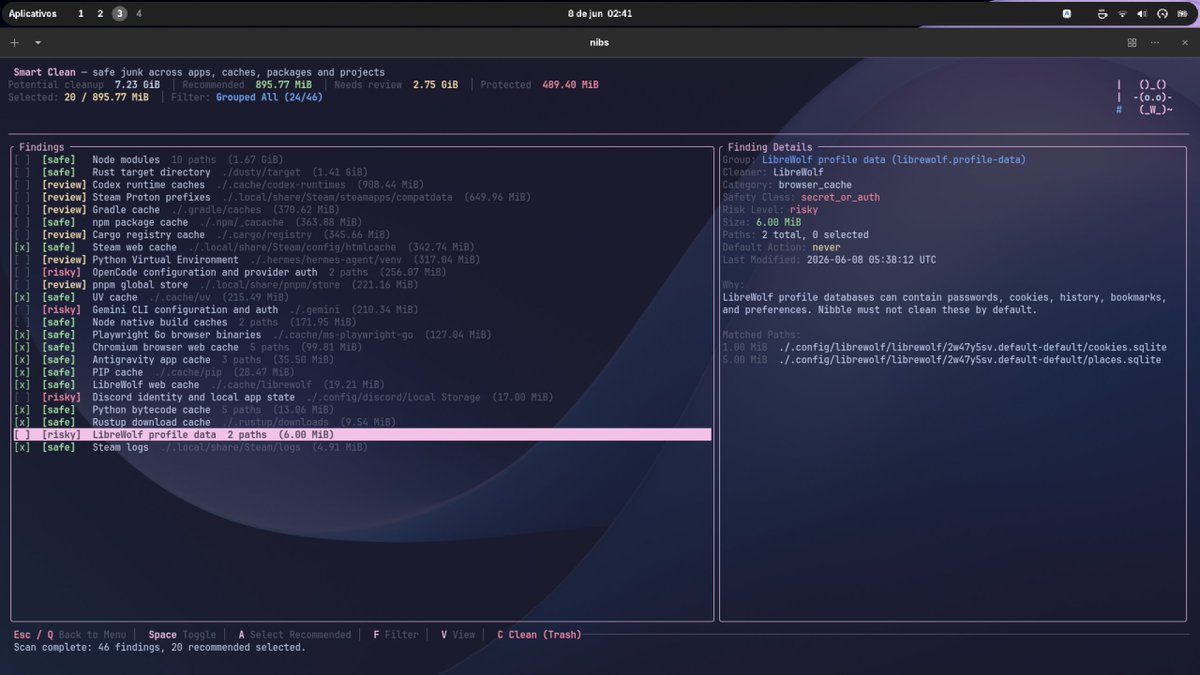Image resolution: width=1200 pixels, height=675 pixels.
Task: Open a new terminal tab with plus icon
Action: click(x=14, y=43)
